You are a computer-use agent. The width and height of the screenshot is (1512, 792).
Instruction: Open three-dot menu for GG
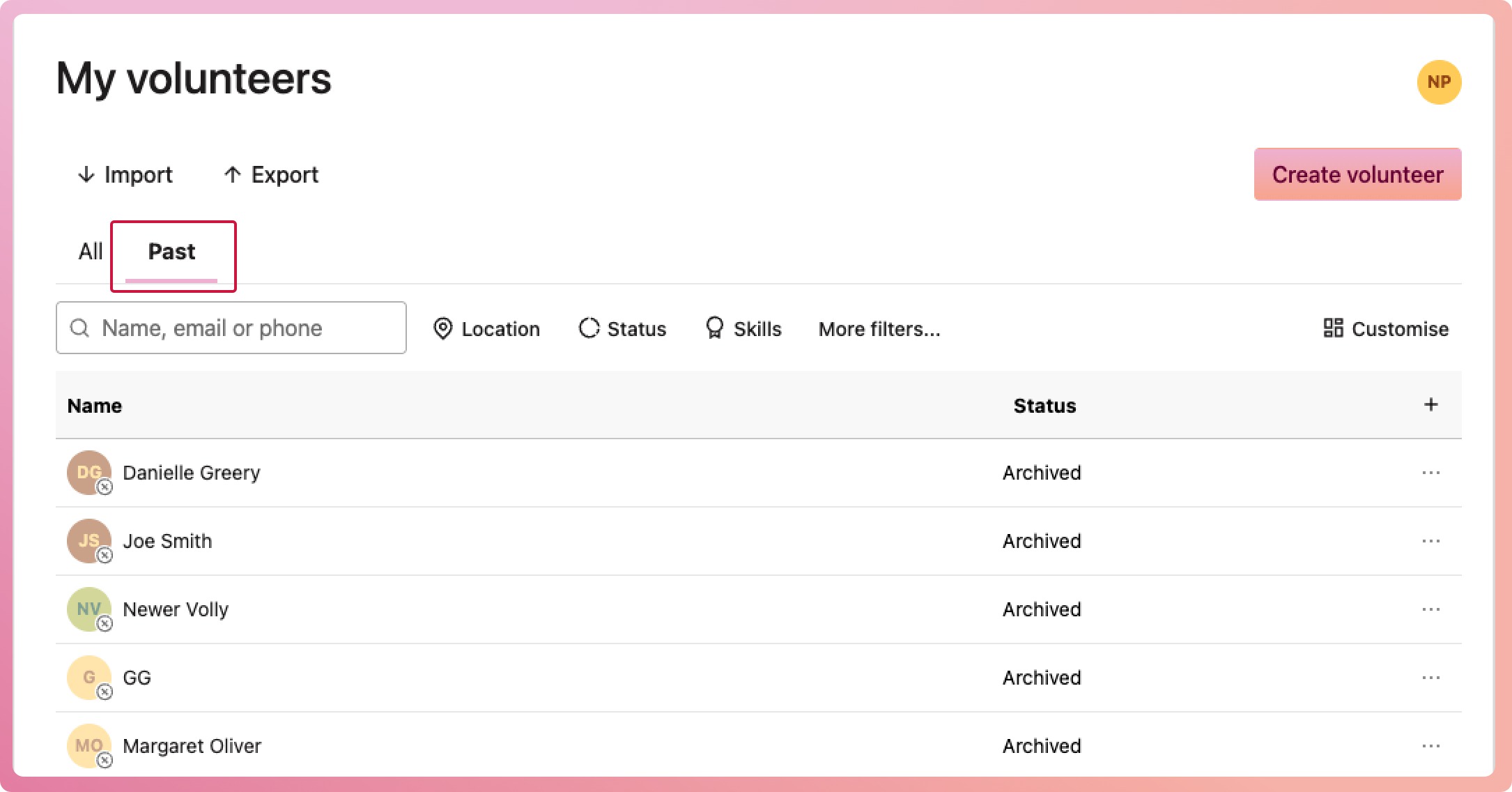pos(1430,678)
